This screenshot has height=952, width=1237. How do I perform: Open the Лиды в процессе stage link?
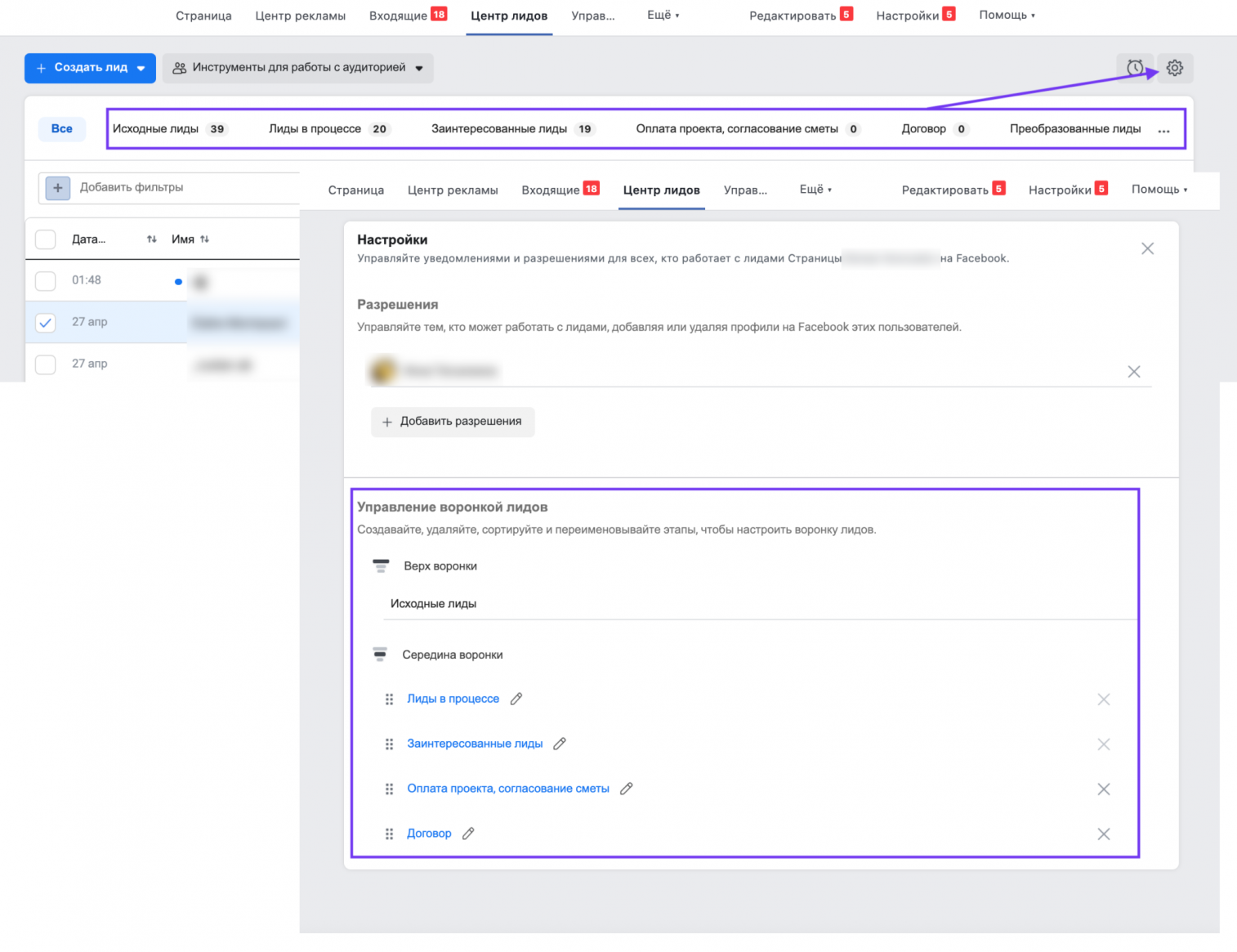click(453, 699)
